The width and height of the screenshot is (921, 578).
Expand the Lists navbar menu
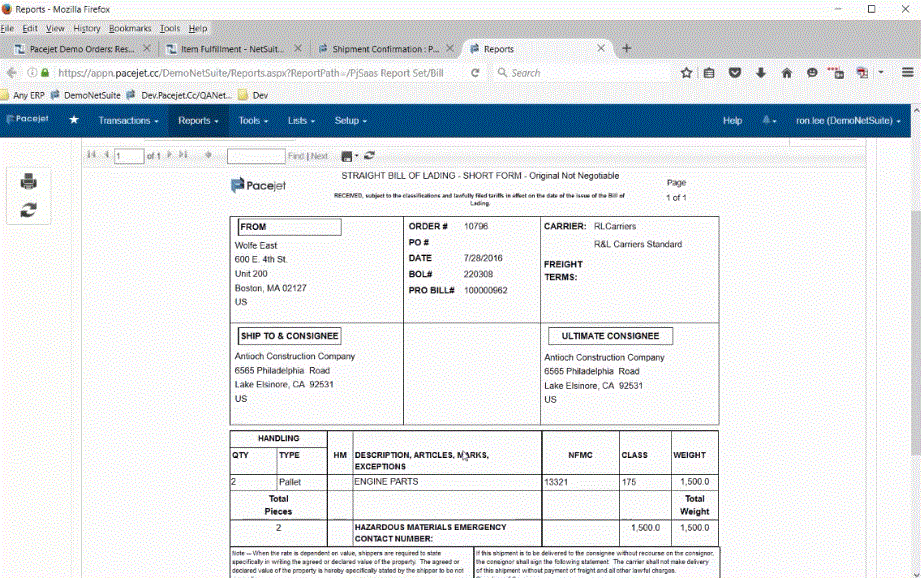pos(301,120)
